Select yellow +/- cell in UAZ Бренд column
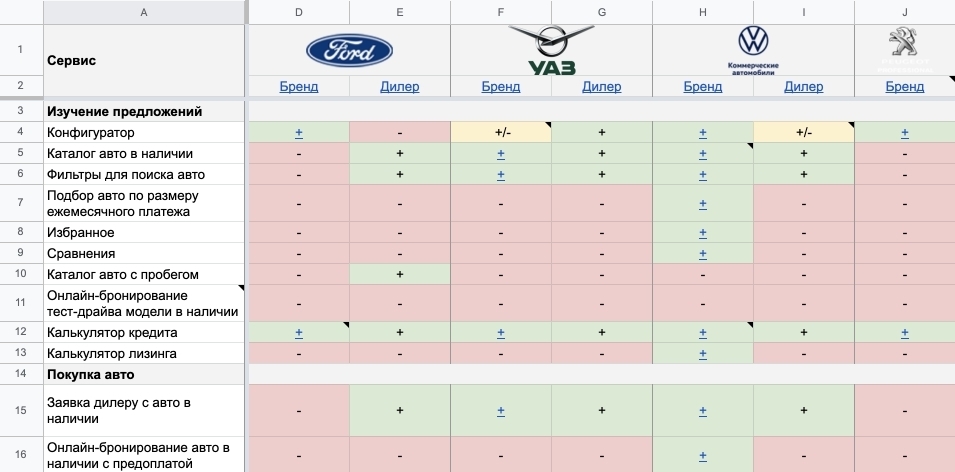This screenshot has width=955, height=472. point(501,133)
